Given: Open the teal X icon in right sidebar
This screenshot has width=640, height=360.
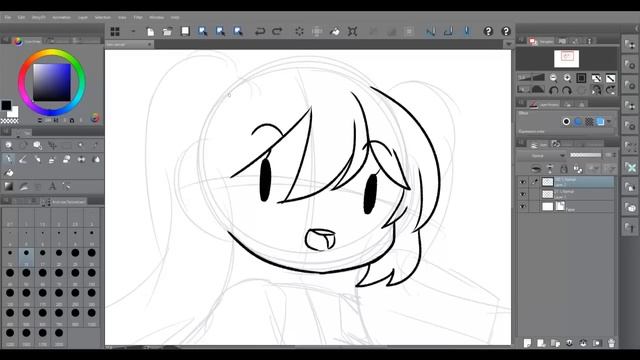Looking at the screenshot, I should [x=630, y=167].
